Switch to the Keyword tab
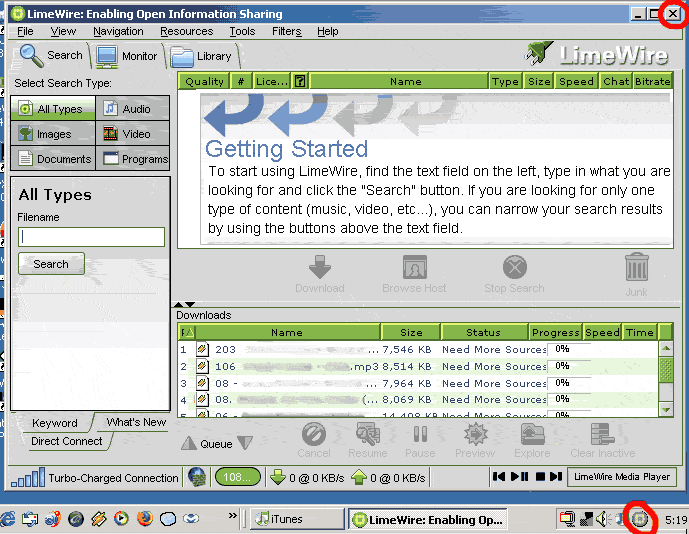The height and width of the screenshot is (534, 689). (54, 423)
